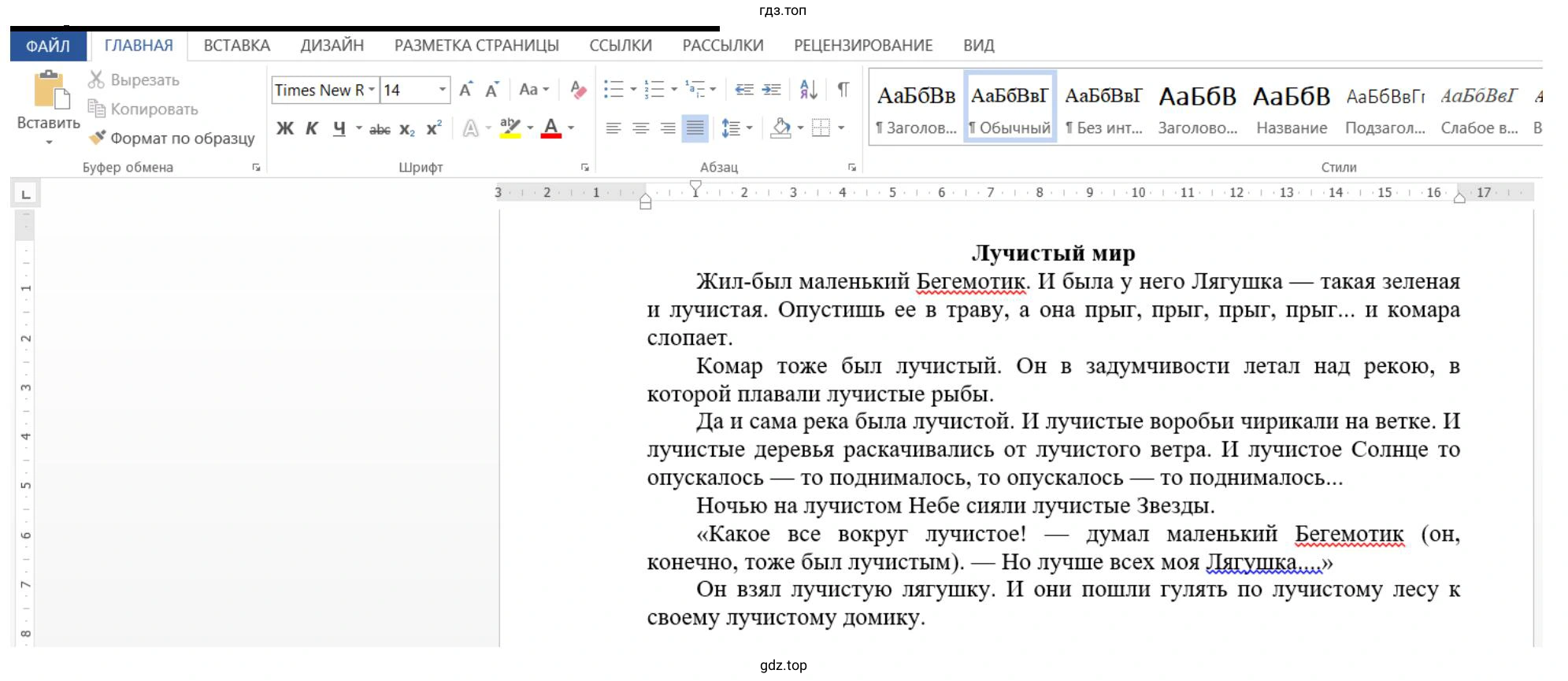This screenshot has height=681, width=1568.
Task: Open the Вставить paste options arrow
Action: 49,142
